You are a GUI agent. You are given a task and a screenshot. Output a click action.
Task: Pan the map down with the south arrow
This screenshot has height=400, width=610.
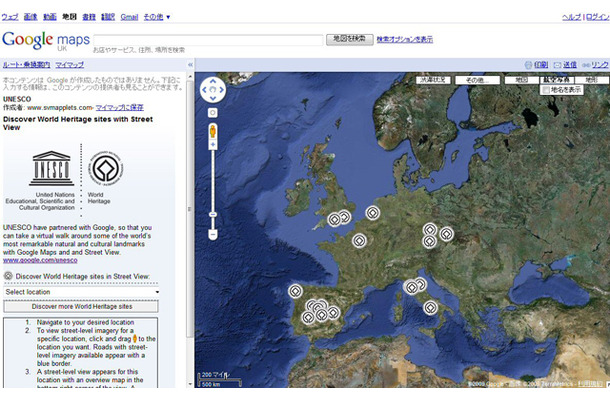(213, 98)
